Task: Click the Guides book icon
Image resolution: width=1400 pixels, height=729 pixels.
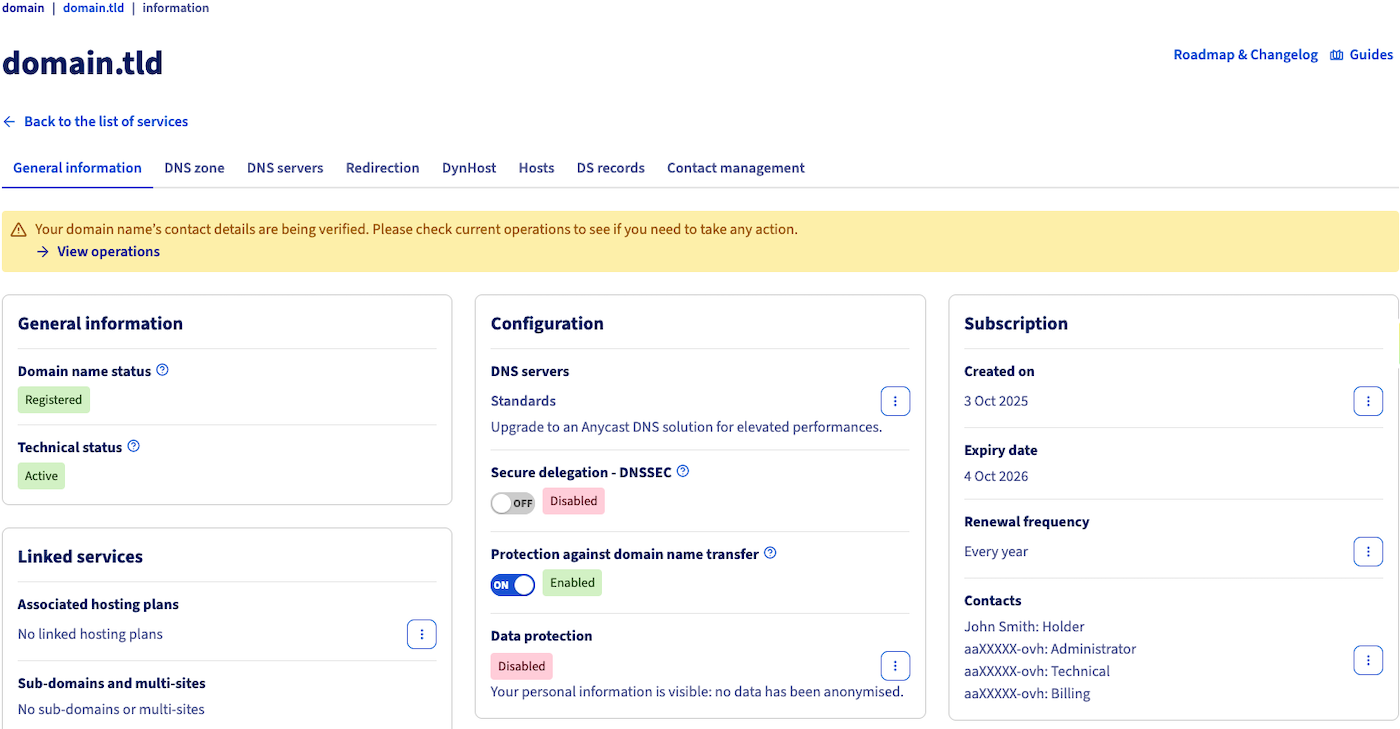Action: [1337, 55]
